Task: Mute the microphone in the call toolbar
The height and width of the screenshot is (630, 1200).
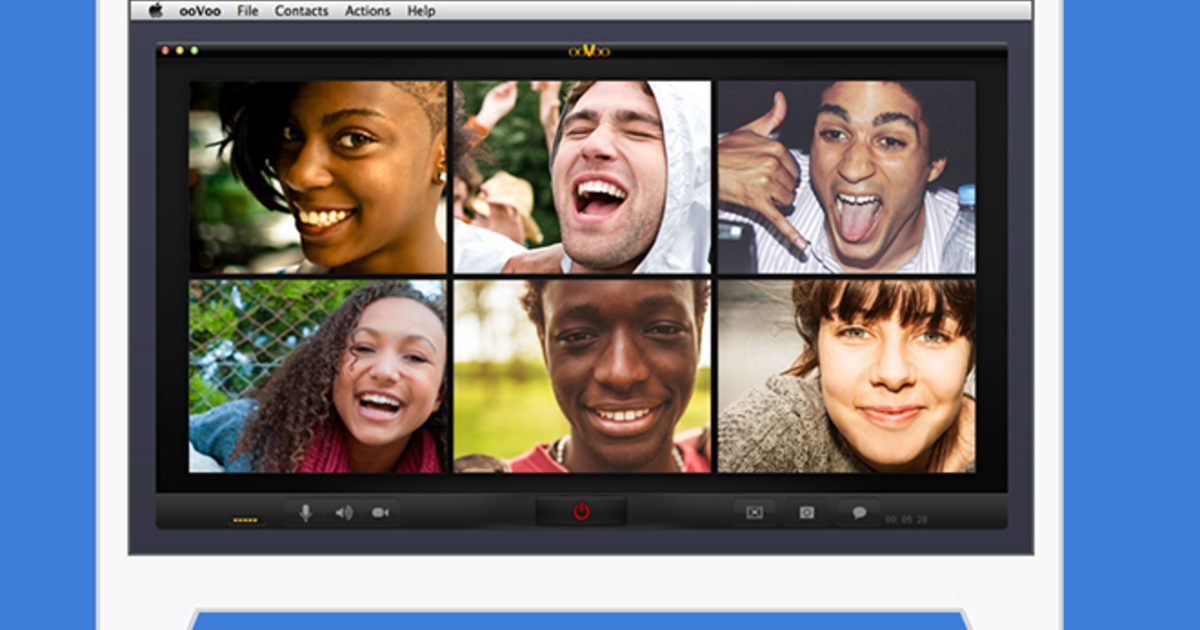Action: [x=306, y=513]
